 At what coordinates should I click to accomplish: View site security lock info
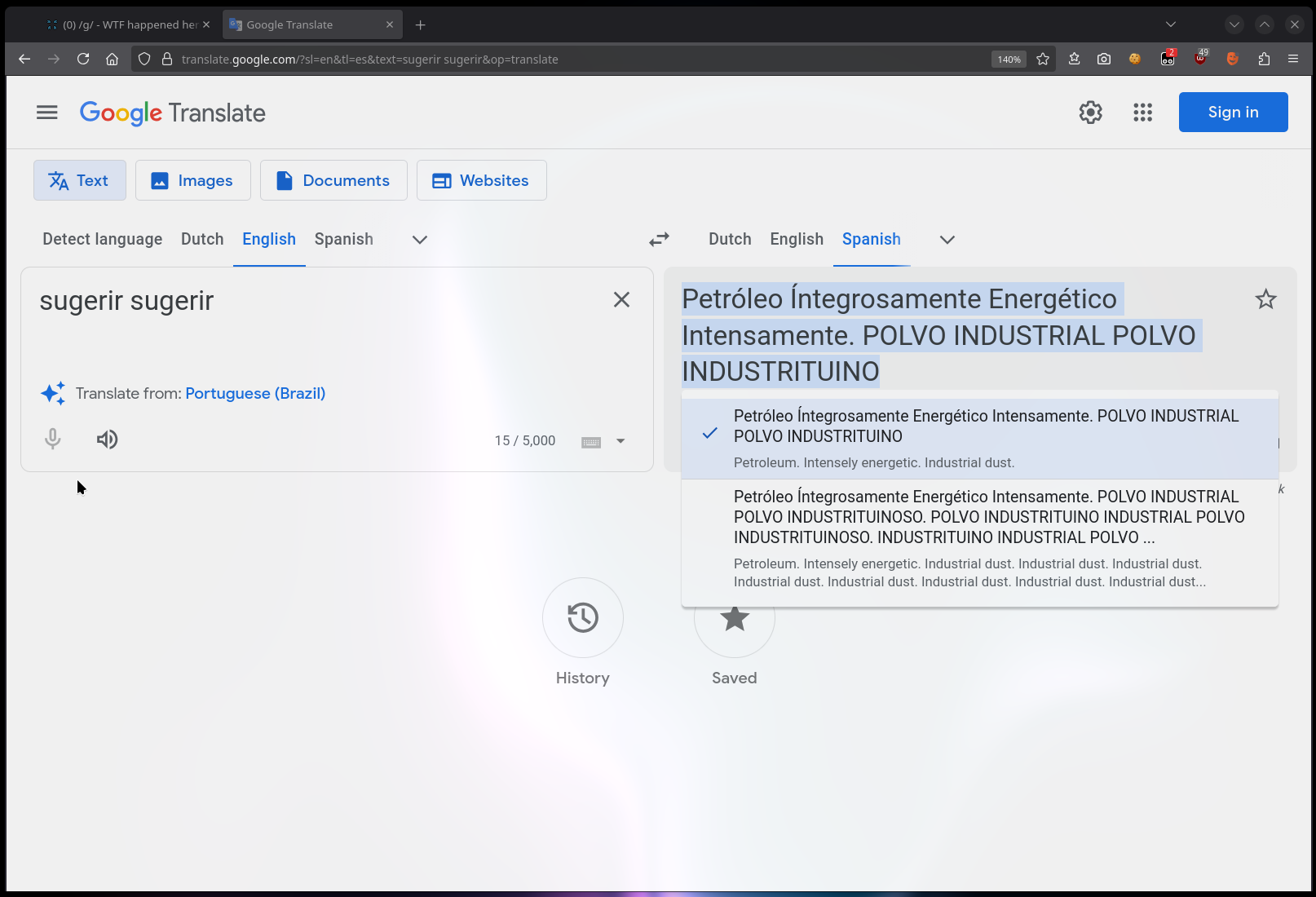[167, 59]
